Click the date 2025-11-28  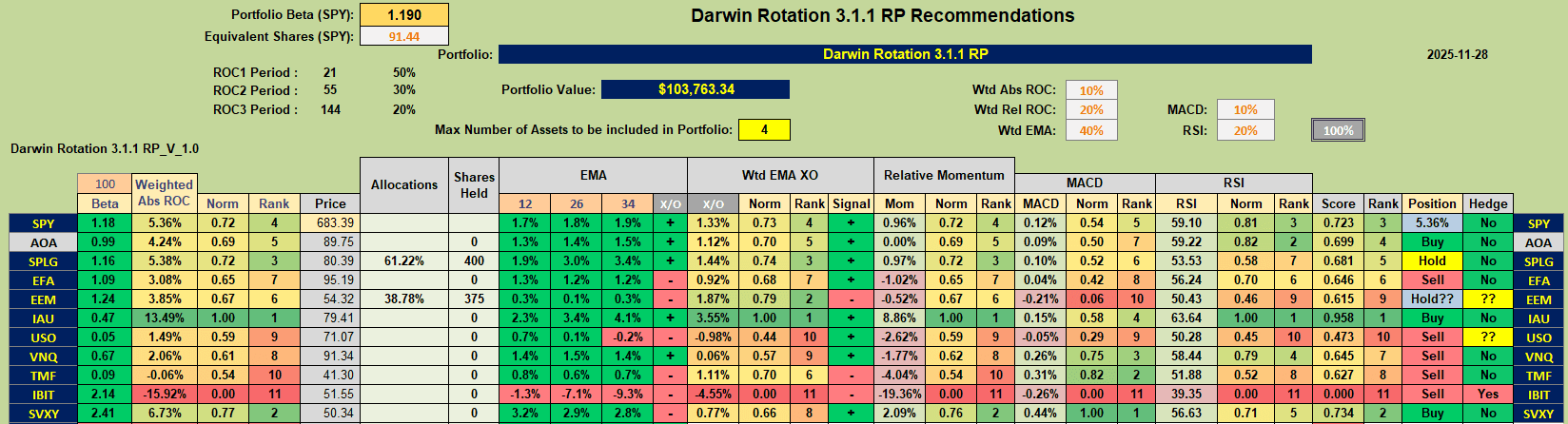1457,54
